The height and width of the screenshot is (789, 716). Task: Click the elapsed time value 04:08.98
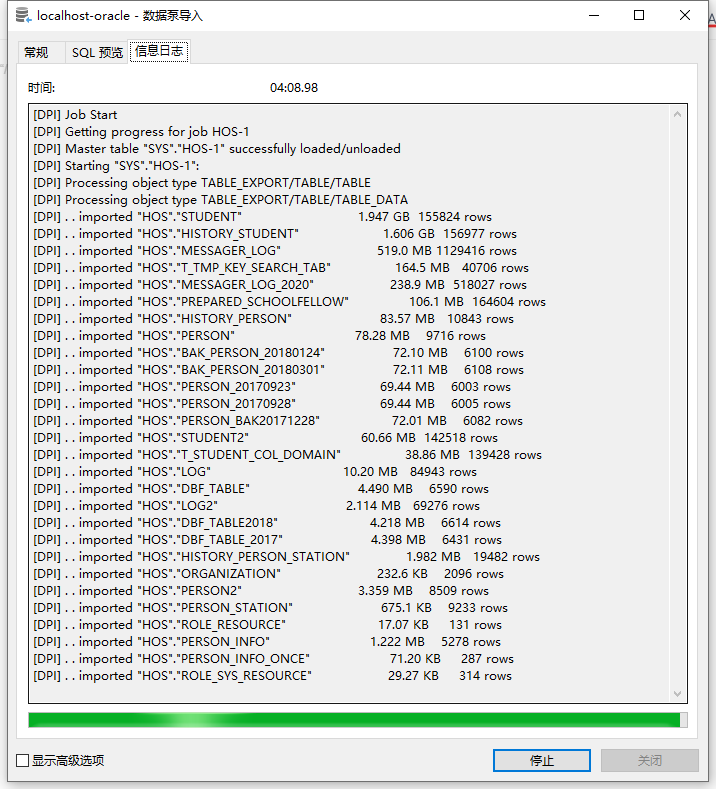(x=294, y=88)
